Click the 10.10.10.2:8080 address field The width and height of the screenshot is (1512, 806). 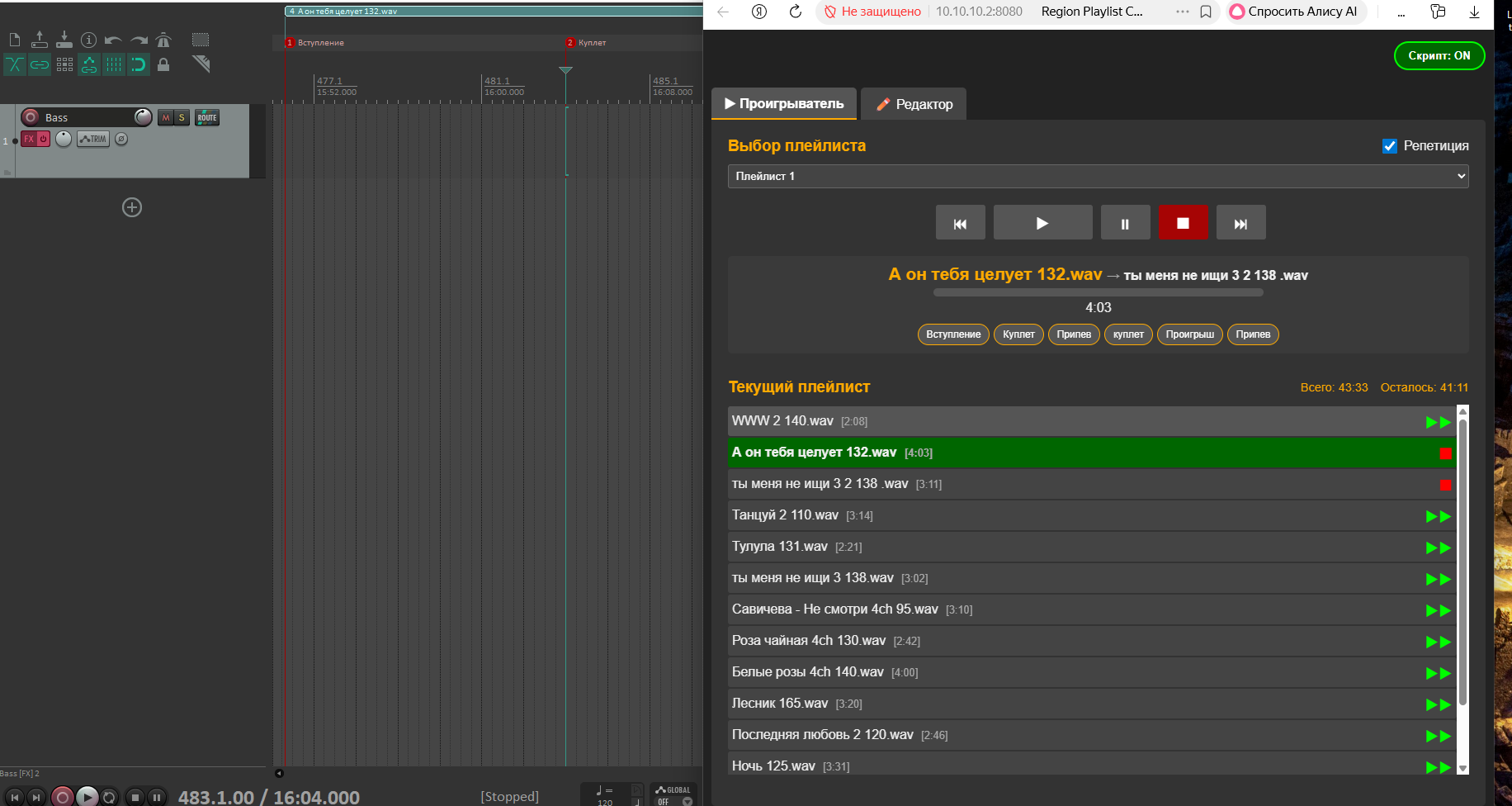(x=979, y=12)
